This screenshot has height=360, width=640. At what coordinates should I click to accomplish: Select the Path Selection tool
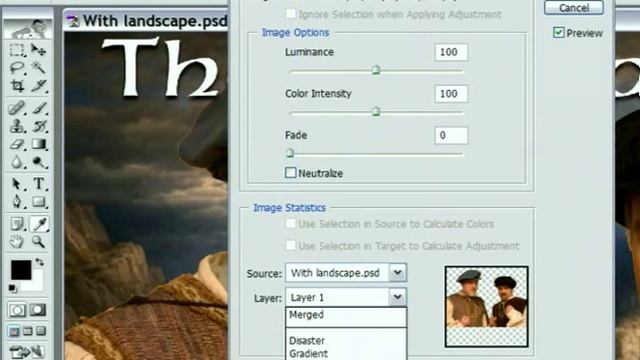pos(17,184)
